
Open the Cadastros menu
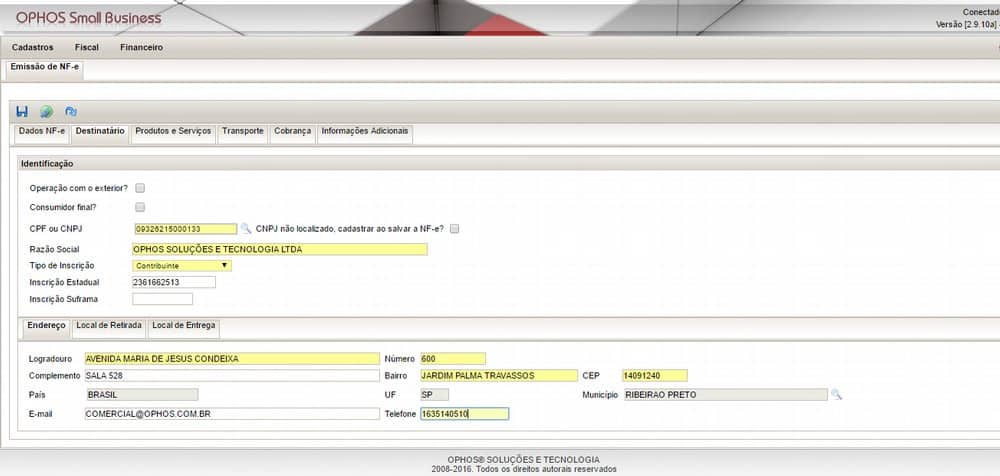pos(33,47)
